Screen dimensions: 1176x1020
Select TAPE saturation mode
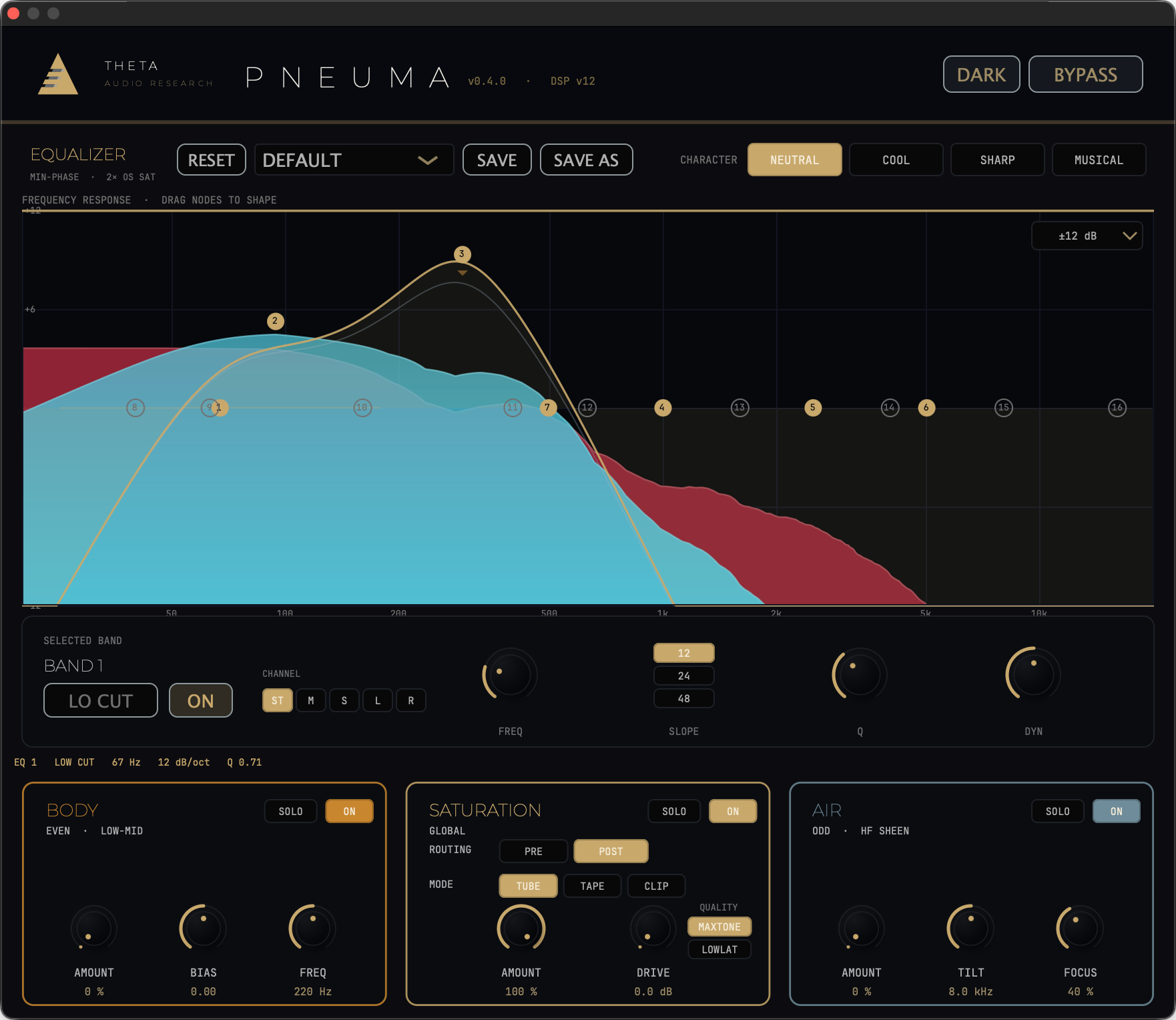point(592,886)
